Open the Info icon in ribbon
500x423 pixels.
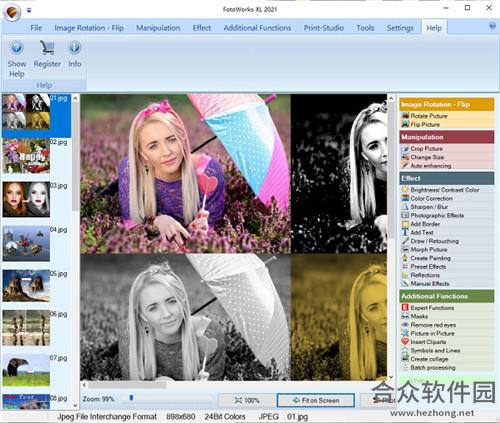(x=74, y=48)
